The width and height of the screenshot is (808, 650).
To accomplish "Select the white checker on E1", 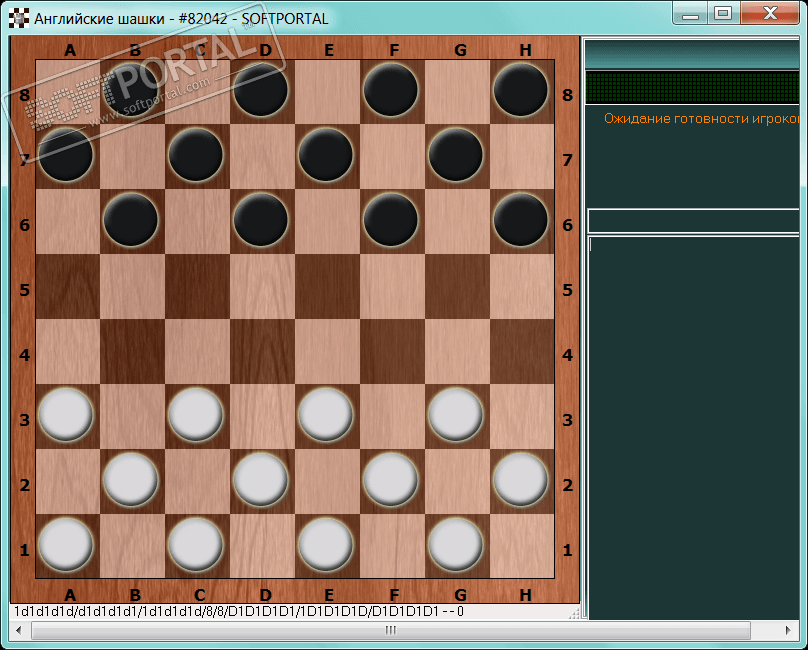I will coord(326,545).
